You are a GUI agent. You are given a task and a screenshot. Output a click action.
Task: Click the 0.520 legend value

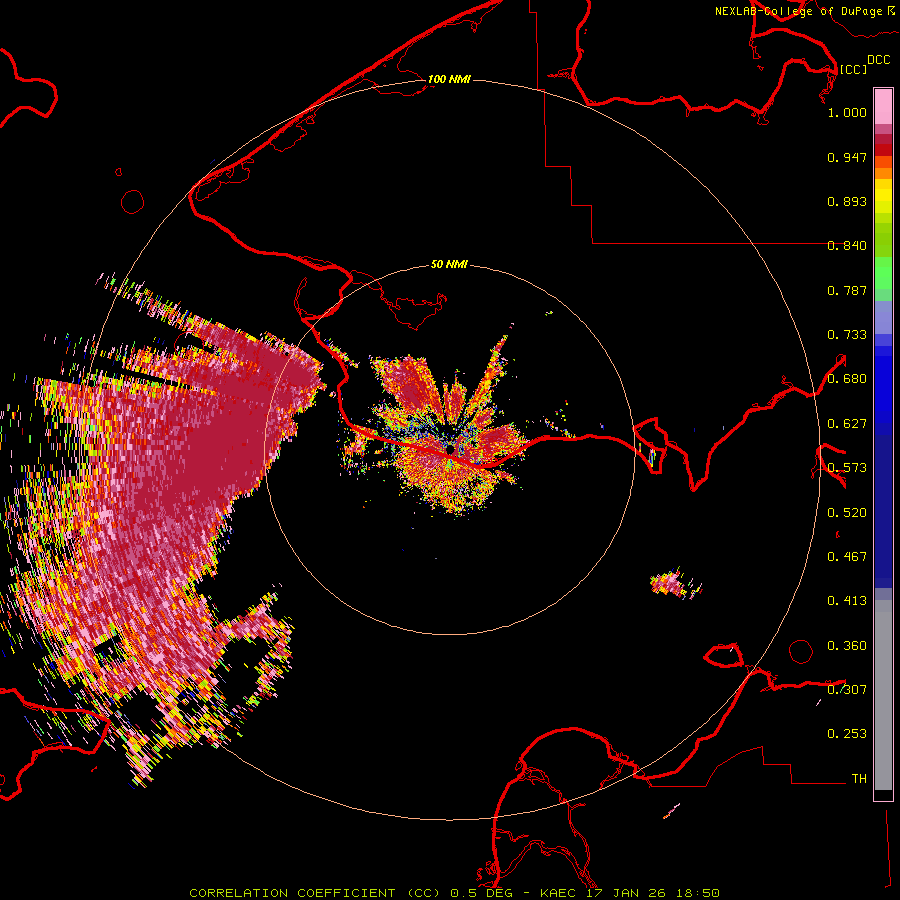point(847,513)
